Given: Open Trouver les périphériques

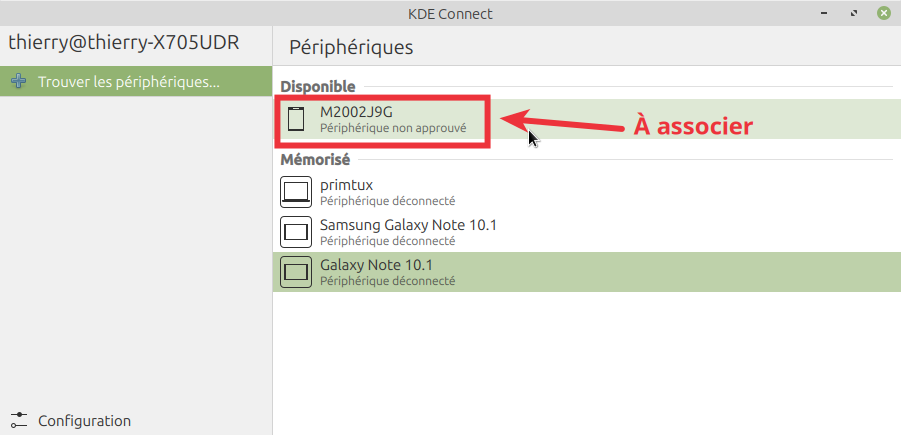Looking at the screenshot, I should (x=128, y=82).
